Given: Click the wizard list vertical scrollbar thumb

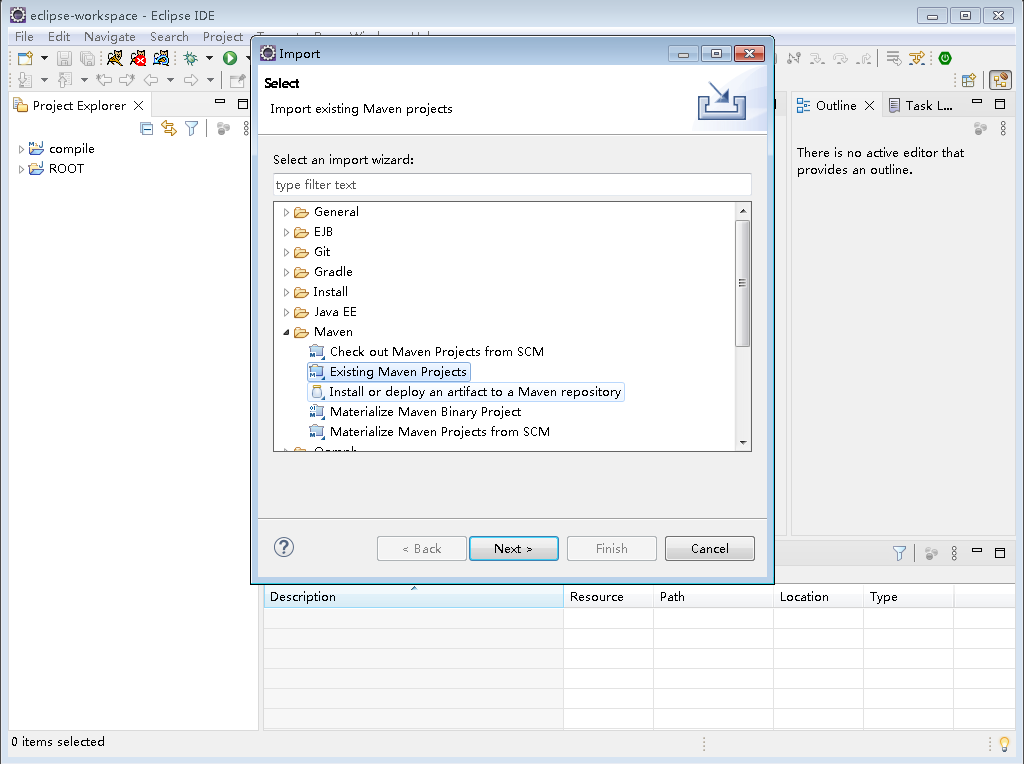Looking at the screenshot, I should [x=743, y=283].
